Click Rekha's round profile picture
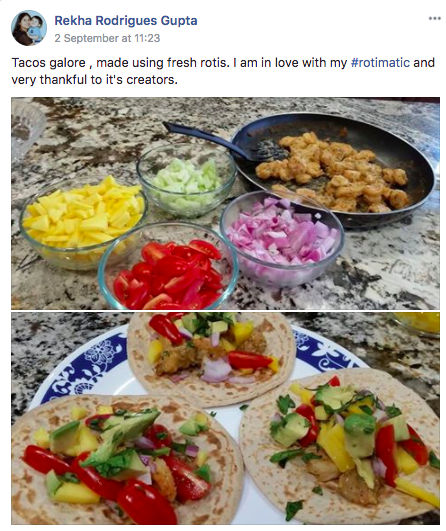 [29, 28]
